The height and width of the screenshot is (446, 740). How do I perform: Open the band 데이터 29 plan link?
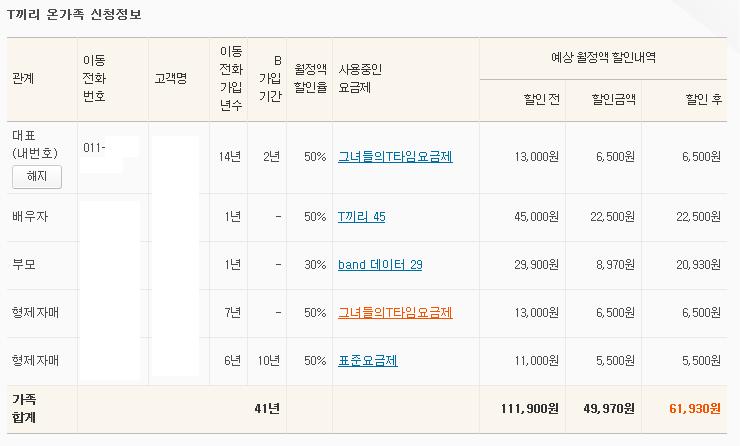(380, 265)
